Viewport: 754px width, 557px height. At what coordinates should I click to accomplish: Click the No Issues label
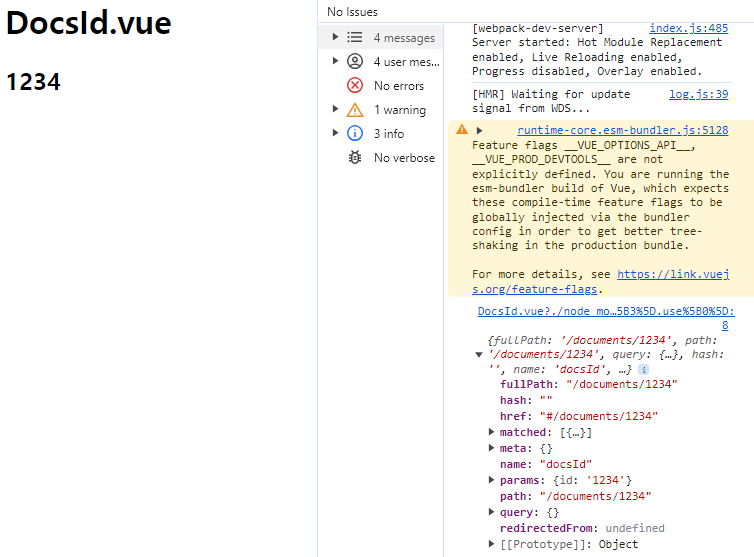point(352,12)
